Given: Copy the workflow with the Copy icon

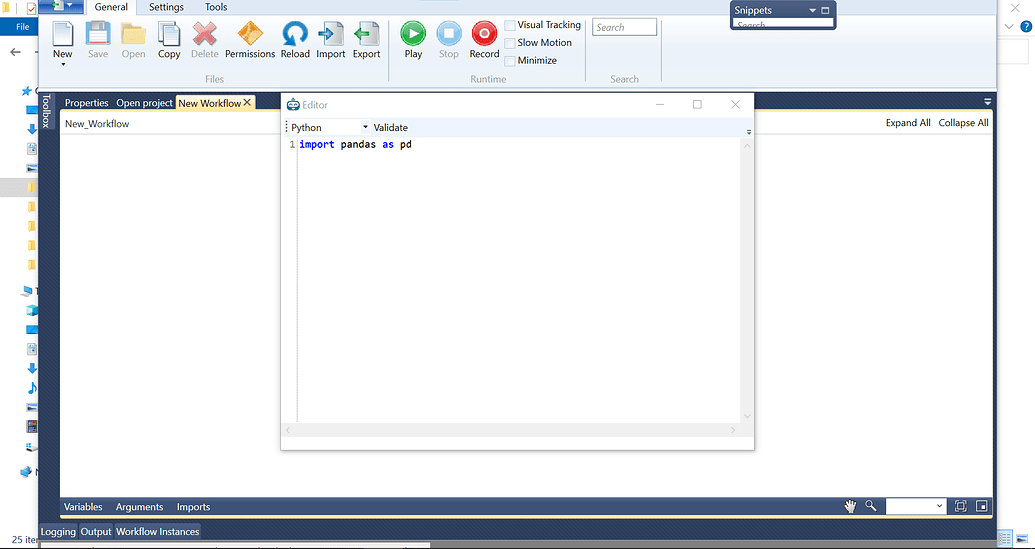Looking at the screenshot, I should point(169,33).
